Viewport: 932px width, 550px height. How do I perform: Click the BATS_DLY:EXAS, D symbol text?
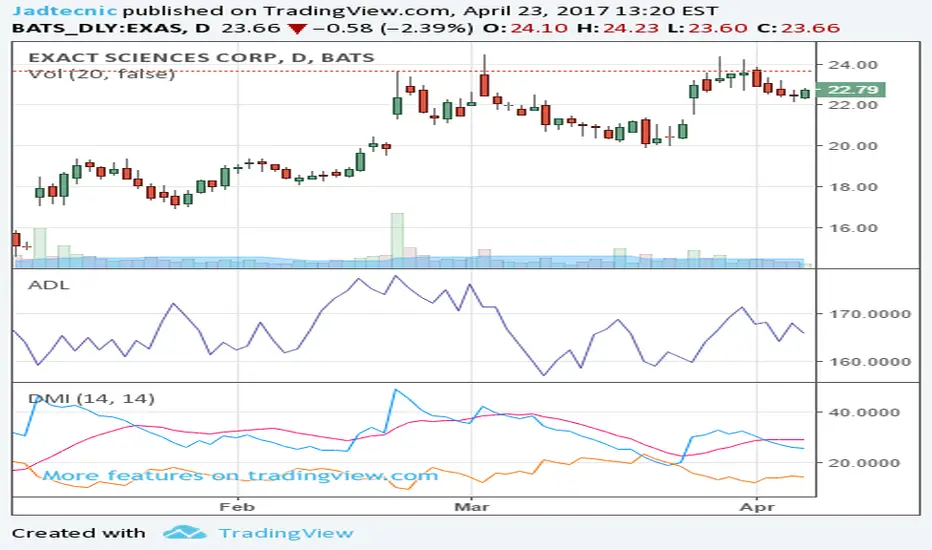[111, 28]
